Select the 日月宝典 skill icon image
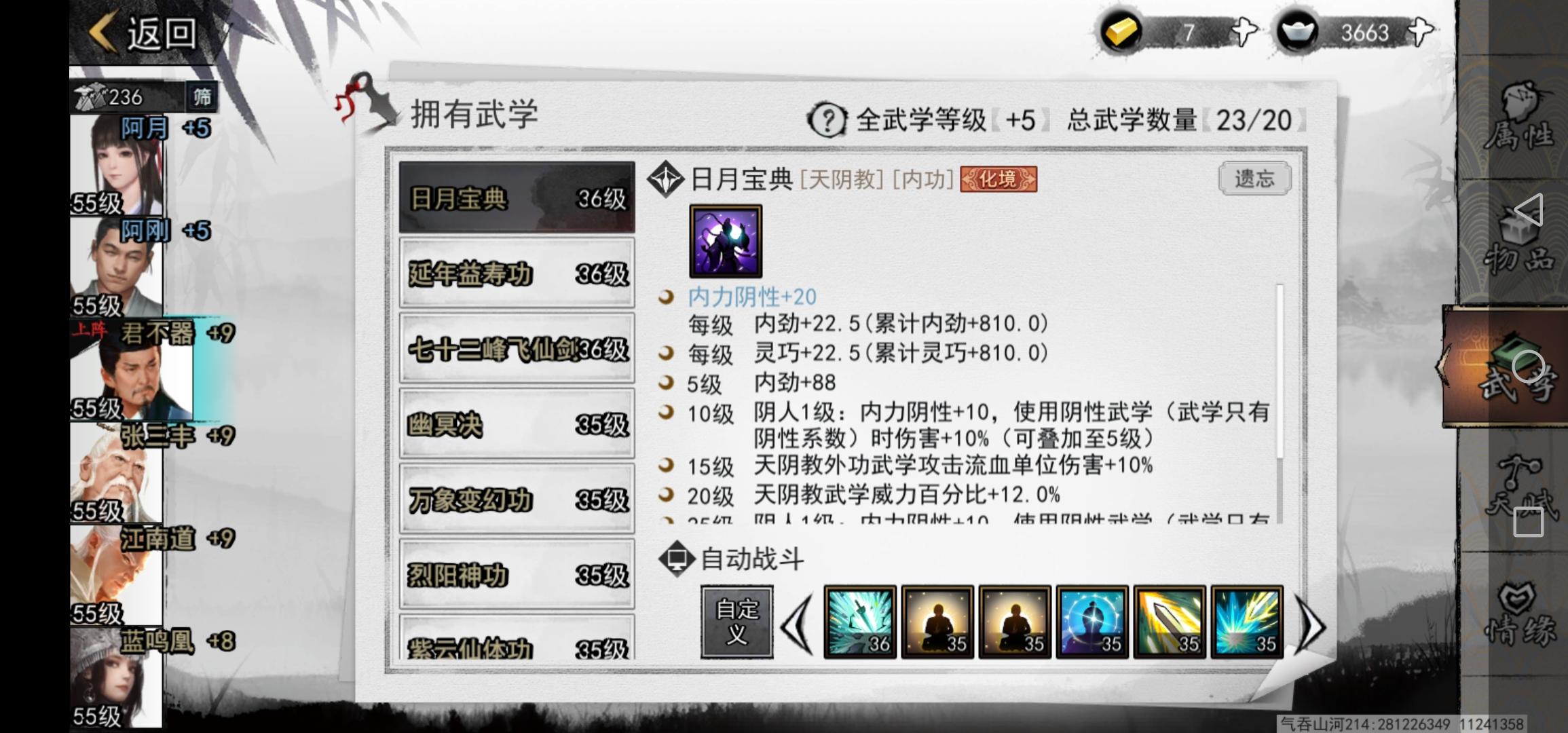This screenshot has width=1568, height=733. [726, 241]
